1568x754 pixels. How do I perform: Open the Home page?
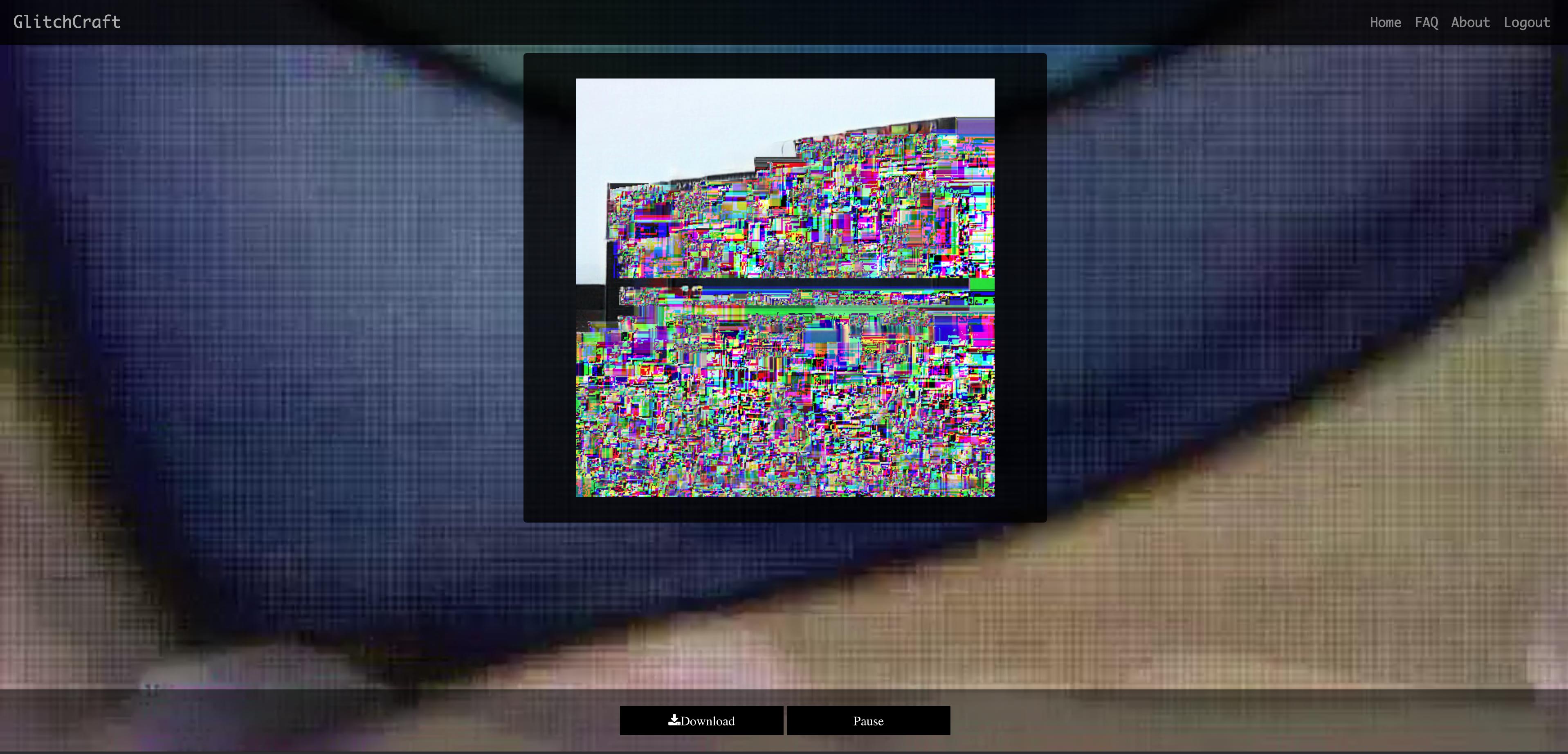(1385, 22)
